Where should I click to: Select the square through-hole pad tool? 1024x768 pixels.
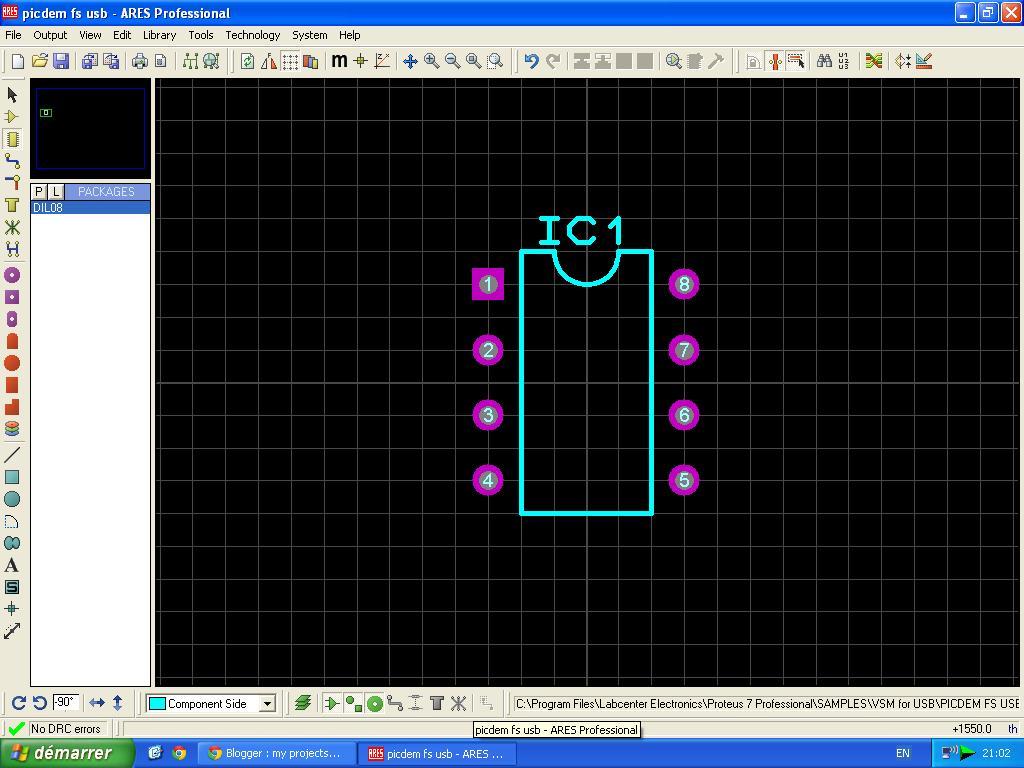12,297
